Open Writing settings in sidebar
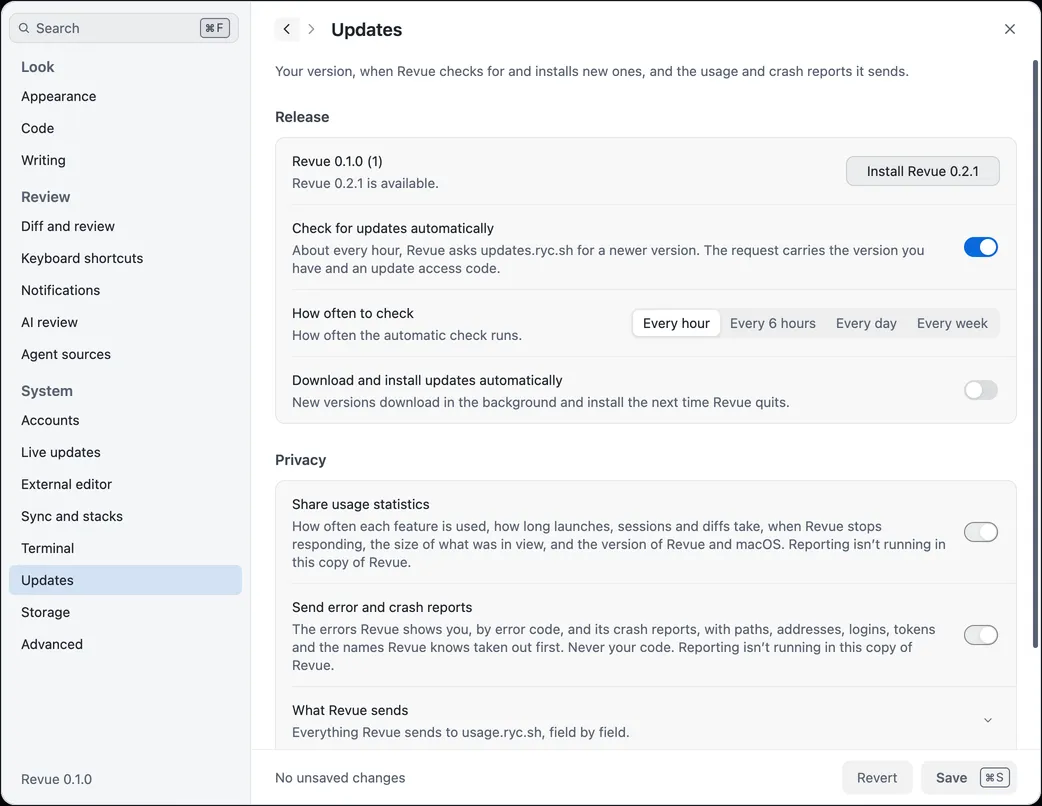Viewport: 1042px width, 806px height. pos(125,160)
